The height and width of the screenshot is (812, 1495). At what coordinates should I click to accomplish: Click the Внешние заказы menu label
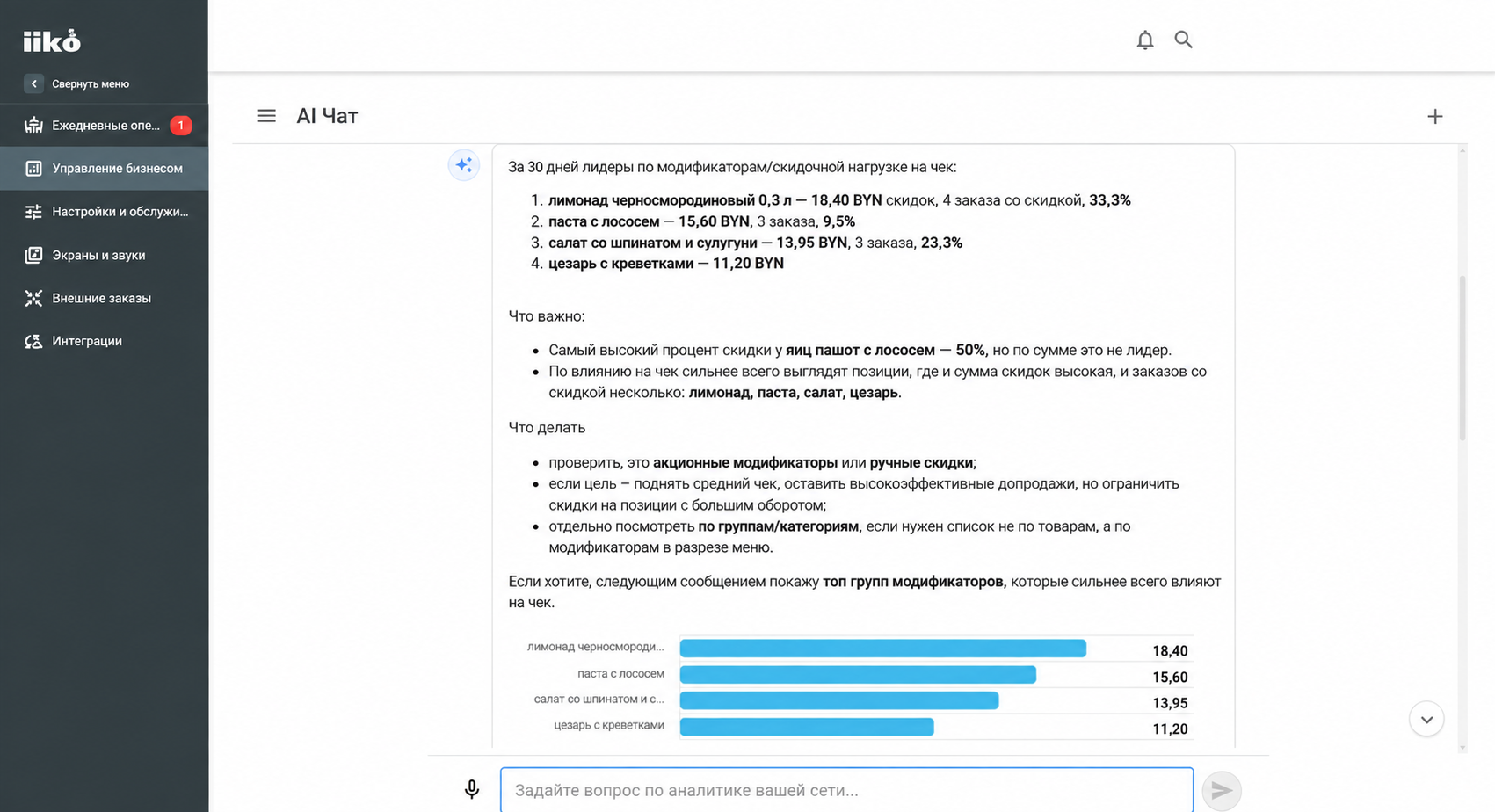pos(101,298)
